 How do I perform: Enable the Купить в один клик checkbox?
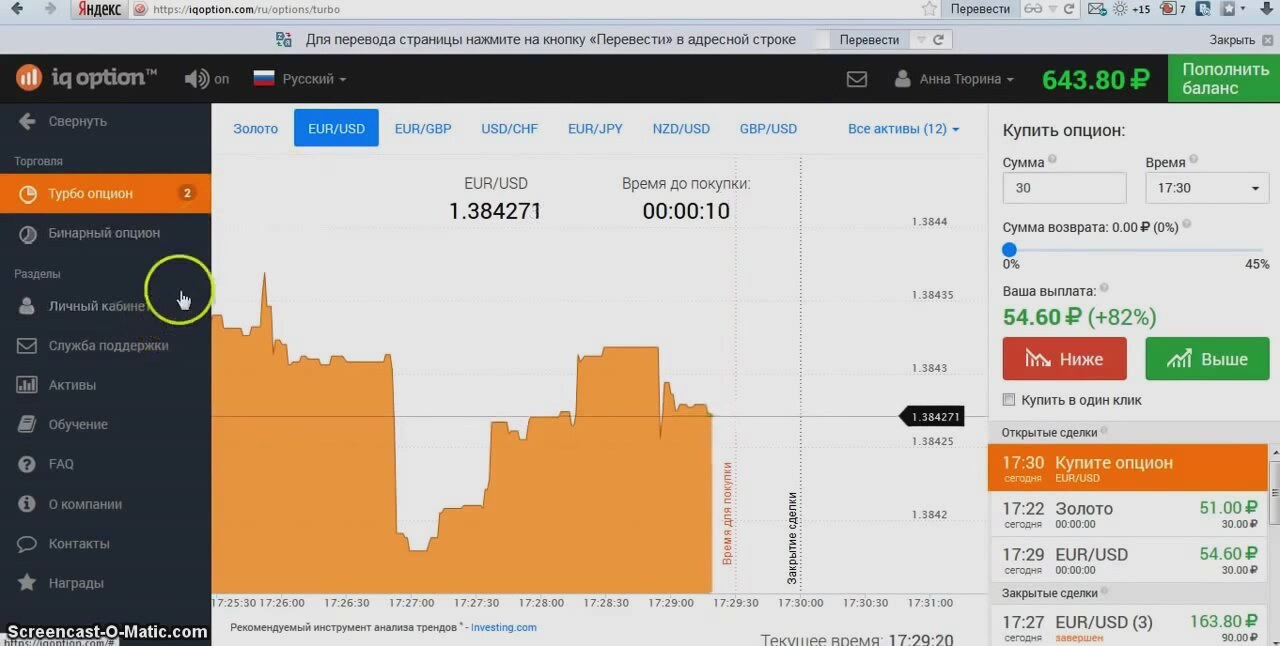point(1009,400)
